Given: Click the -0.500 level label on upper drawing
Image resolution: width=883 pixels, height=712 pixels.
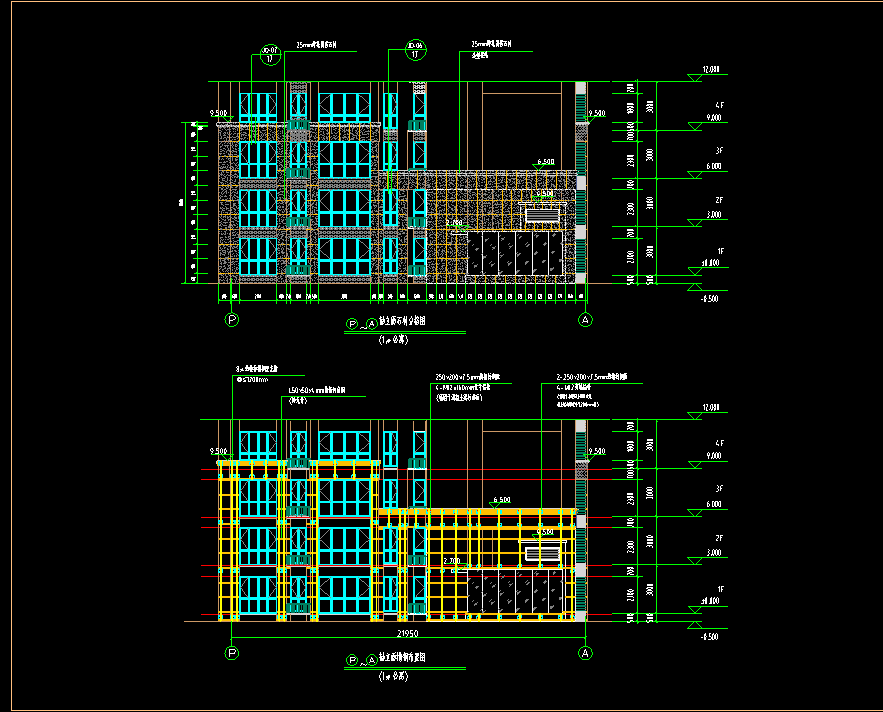Looking at the screenshot, I should coord(710,299).
